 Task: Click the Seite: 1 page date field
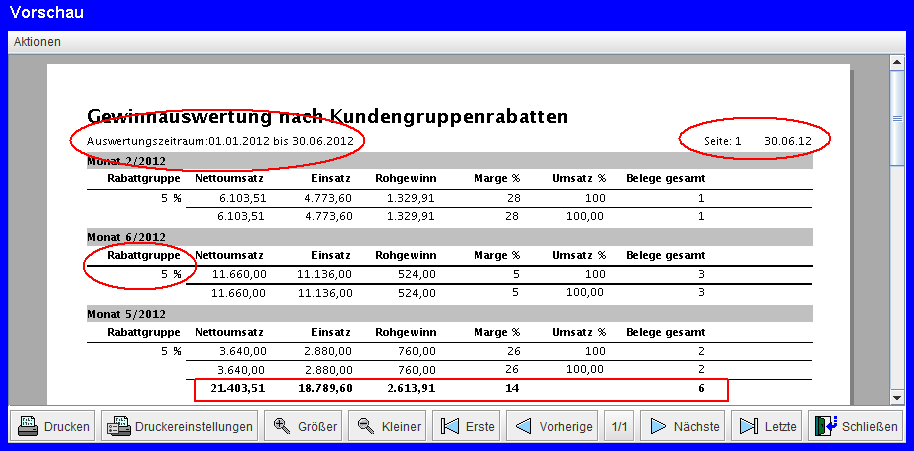pos(757,141)
